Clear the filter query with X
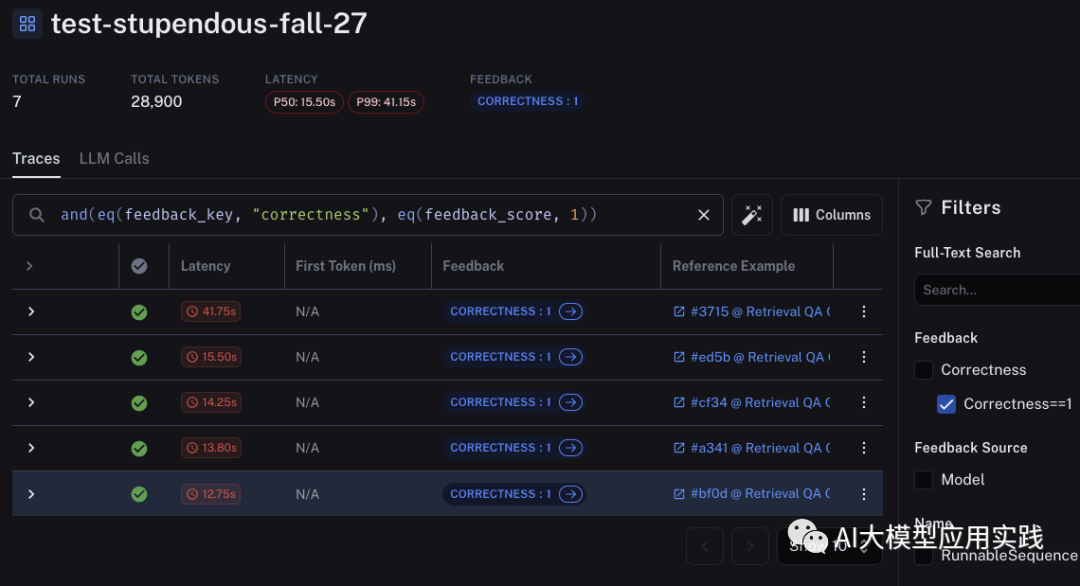Screen dimensions: 1080x586 [703, 215]
